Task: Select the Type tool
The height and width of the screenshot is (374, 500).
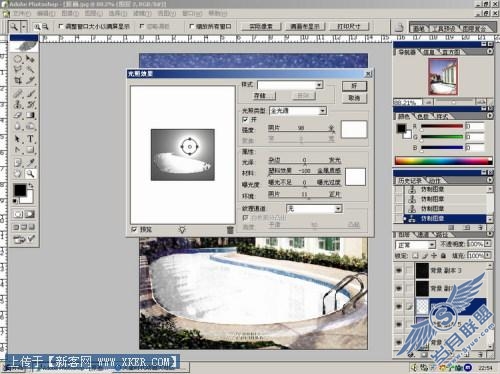Action: (30, 139)
